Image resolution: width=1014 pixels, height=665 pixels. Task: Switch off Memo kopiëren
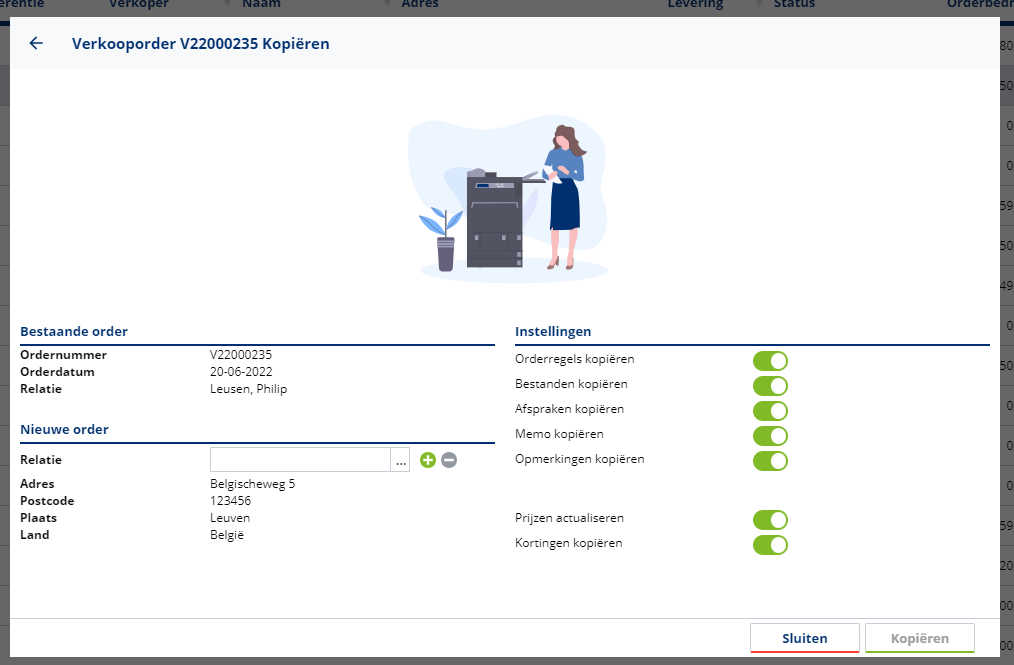(770, 436)
